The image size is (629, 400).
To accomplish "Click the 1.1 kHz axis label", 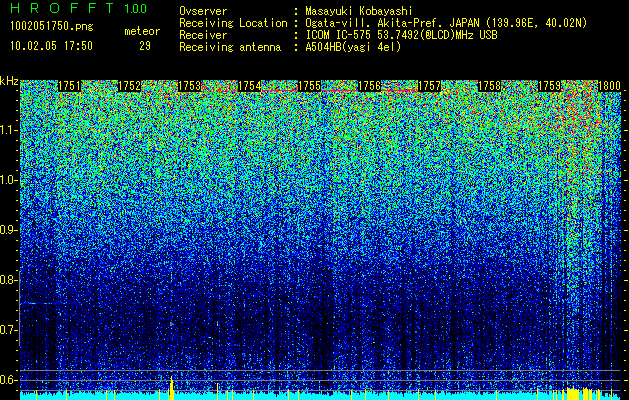I will [8, 130].
